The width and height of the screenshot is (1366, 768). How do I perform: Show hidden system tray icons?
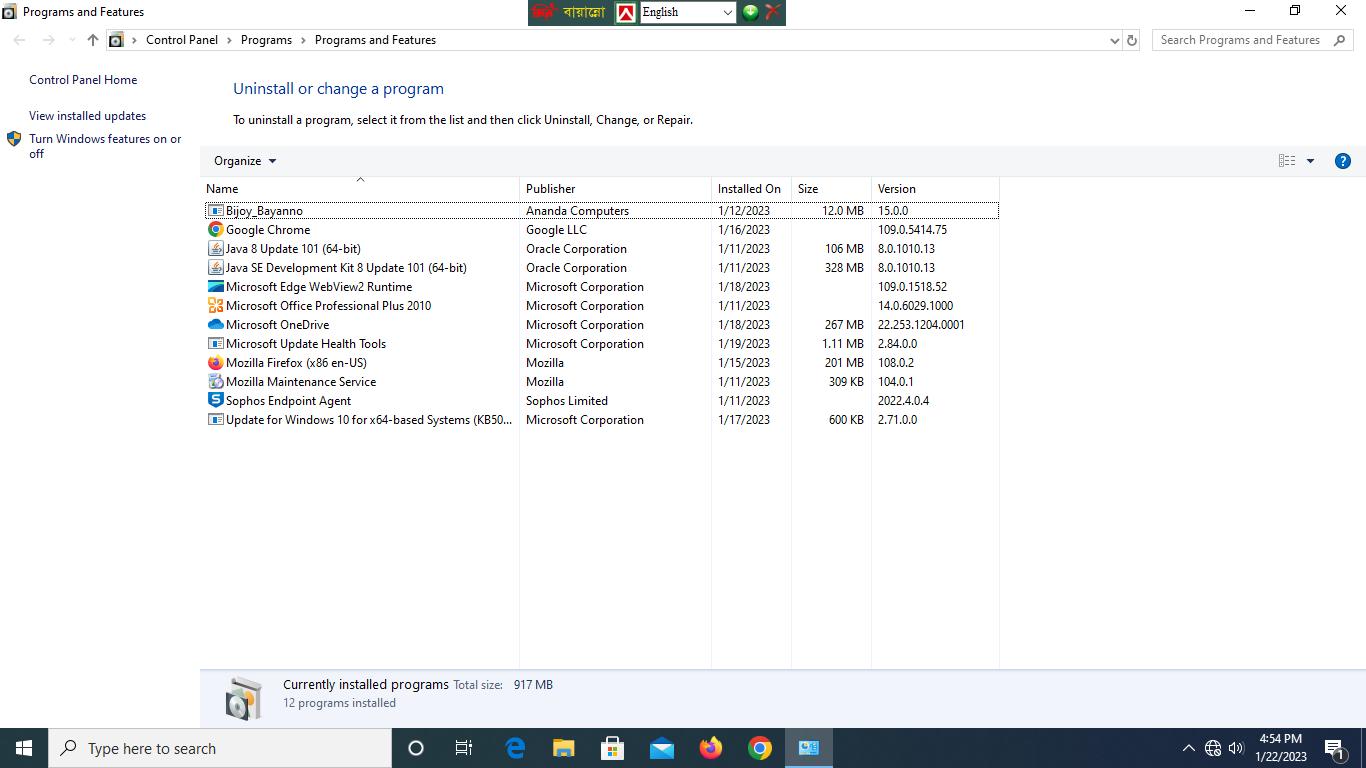[x=1189, y=748]
